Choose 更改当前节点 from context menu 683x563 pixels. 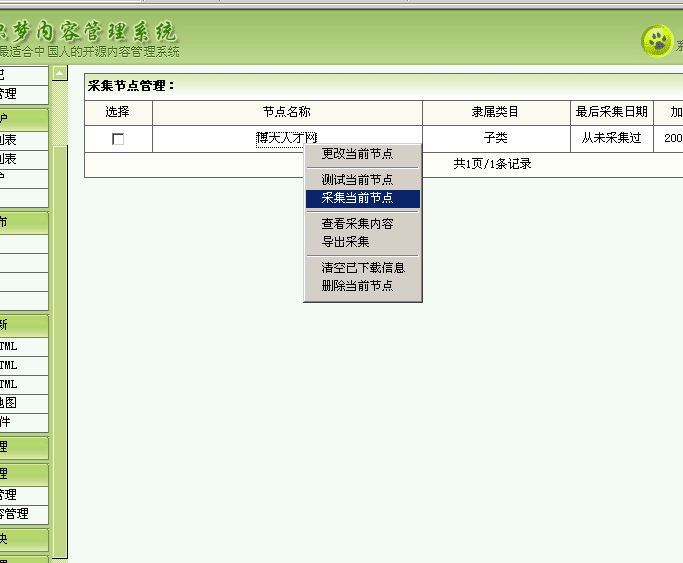[x=357, y=154]
